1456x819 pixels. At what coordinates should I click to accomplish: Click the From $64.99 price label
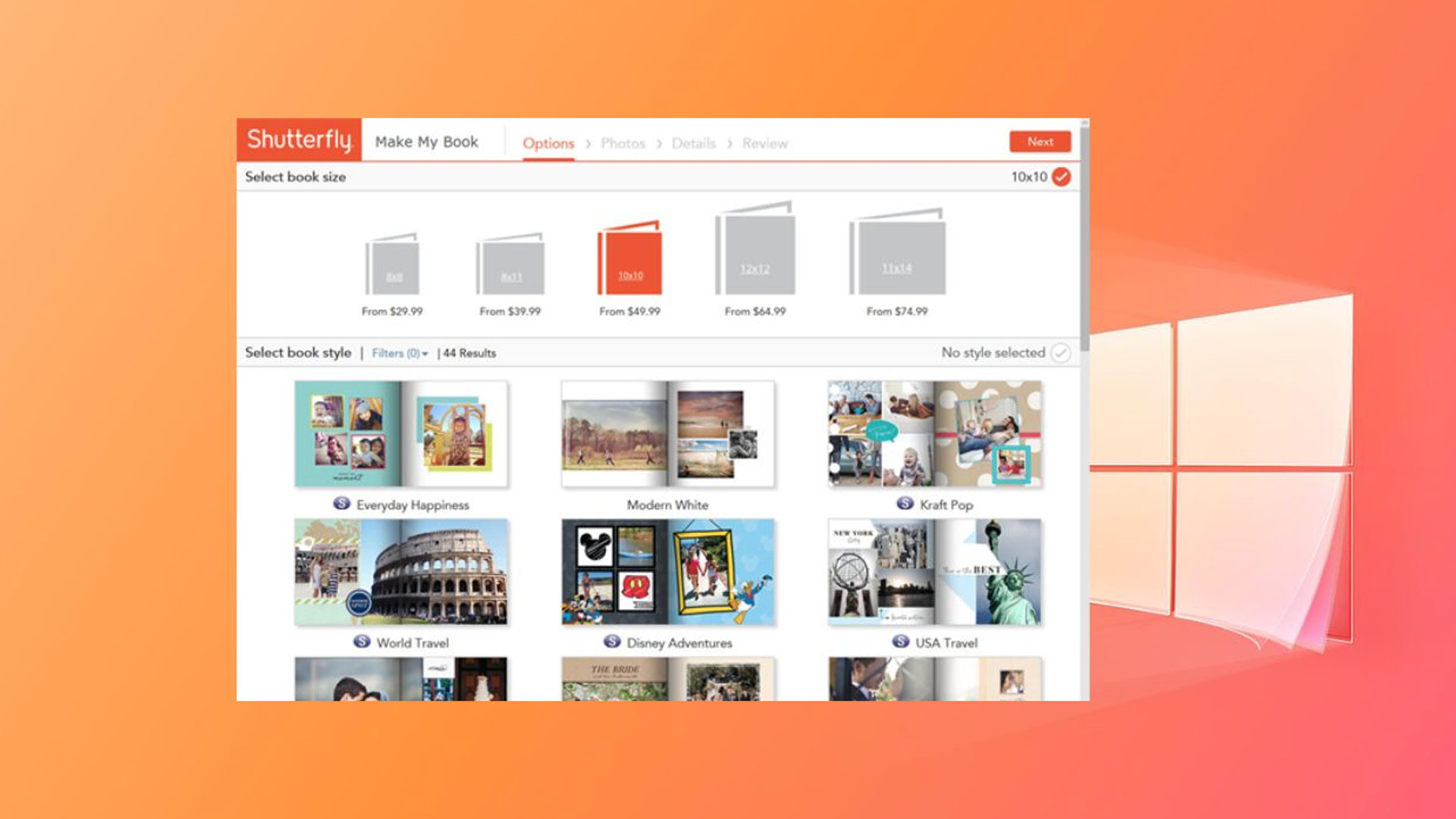(x=755, y=311)
